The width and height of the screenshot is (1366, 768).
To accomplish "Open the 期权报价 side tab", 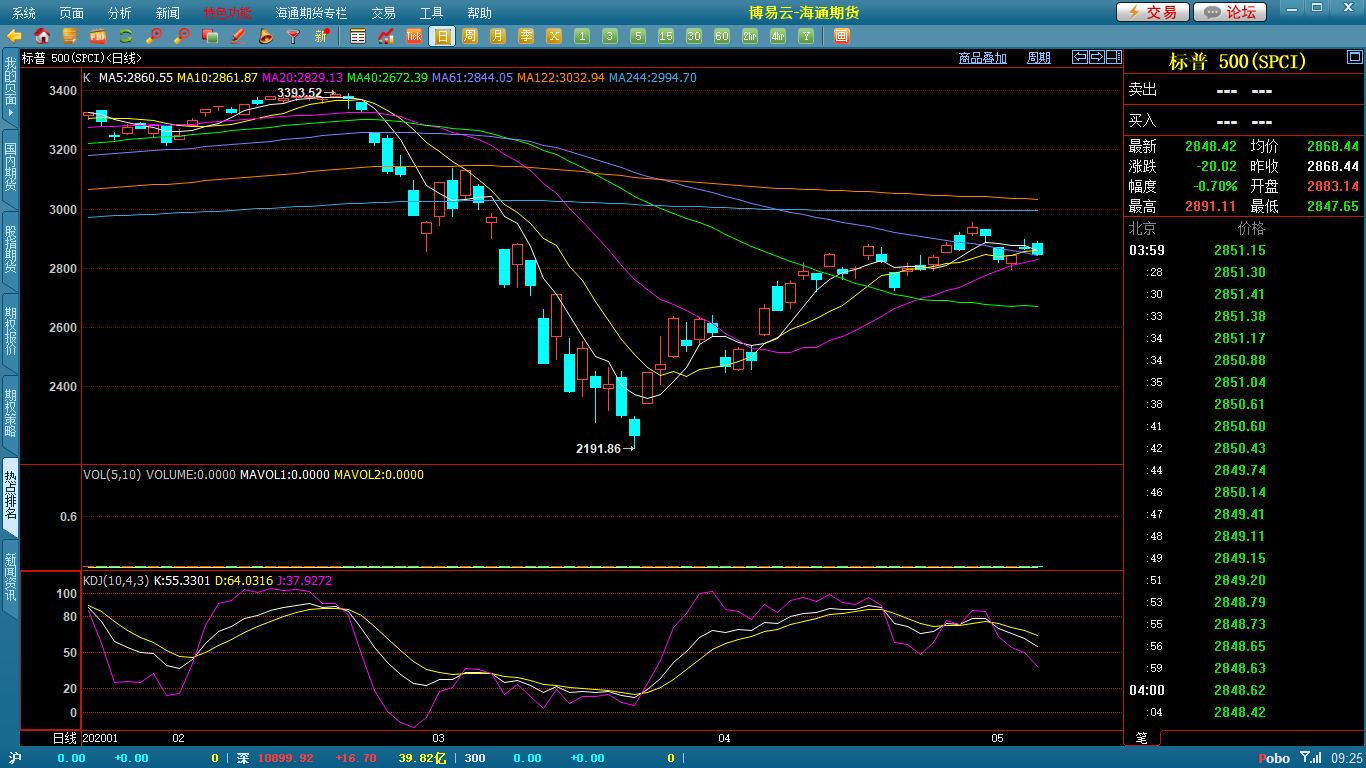I will click(10, 332).
